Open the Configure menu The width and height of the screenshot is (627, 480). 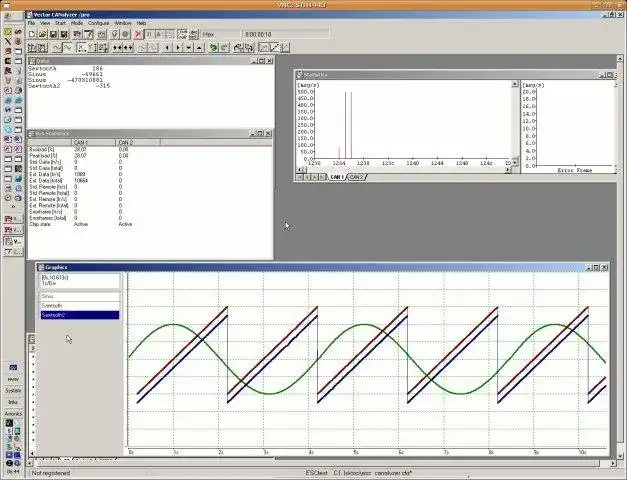(x=98, y=23)
